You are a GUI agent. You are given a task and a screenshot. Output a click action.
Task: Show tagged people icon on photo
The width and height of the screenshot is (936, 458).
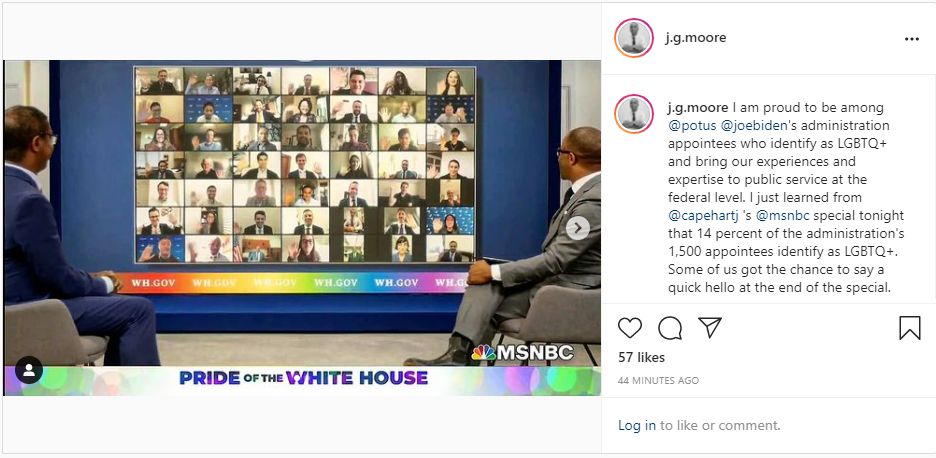pyautogui.click(x=29, y=370)
